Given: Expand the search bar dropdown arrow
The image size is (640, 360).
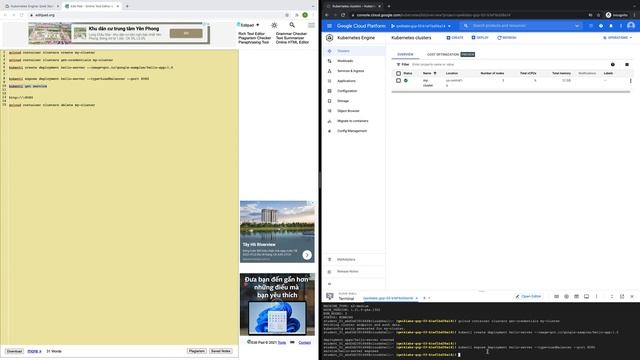Looking at the screenshot, I should 577,26.
